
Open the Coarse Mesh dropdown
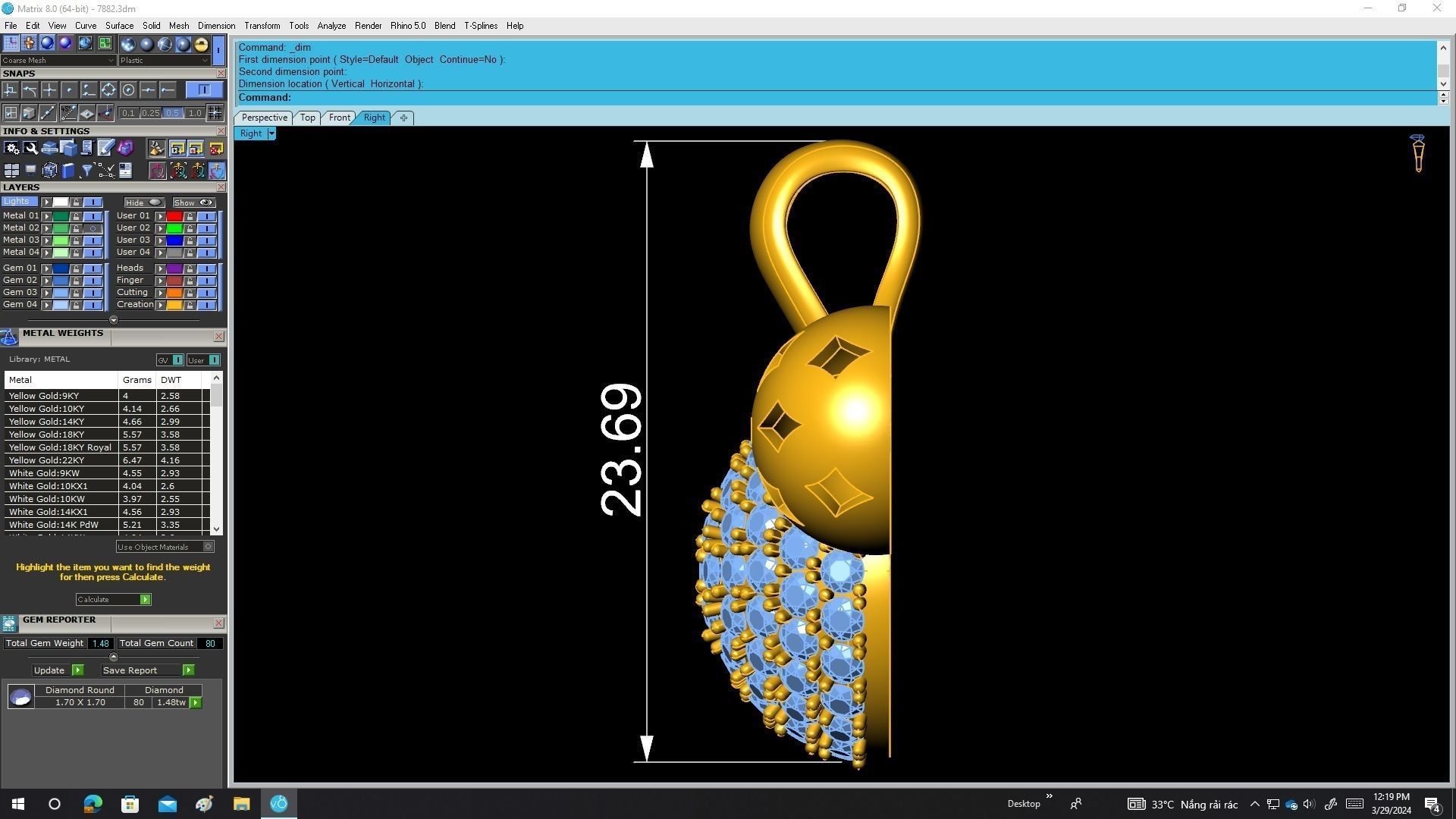(x=58, y=60)
